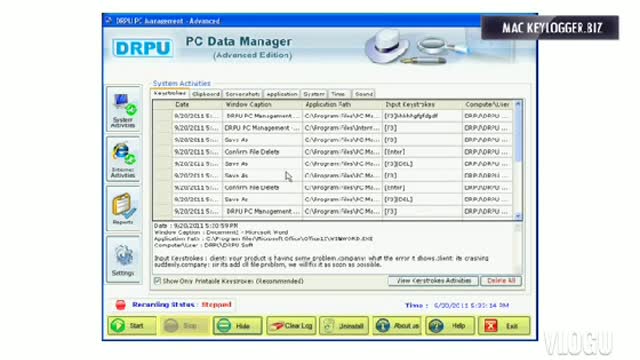Screen dimensions: 640x360
Task: Click the red recording status icon
Action: 120,304
